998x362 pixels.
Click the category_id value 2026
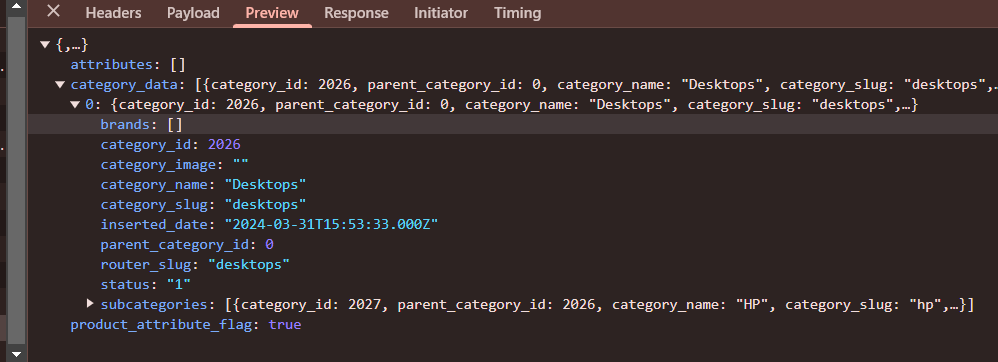[224, 145]
